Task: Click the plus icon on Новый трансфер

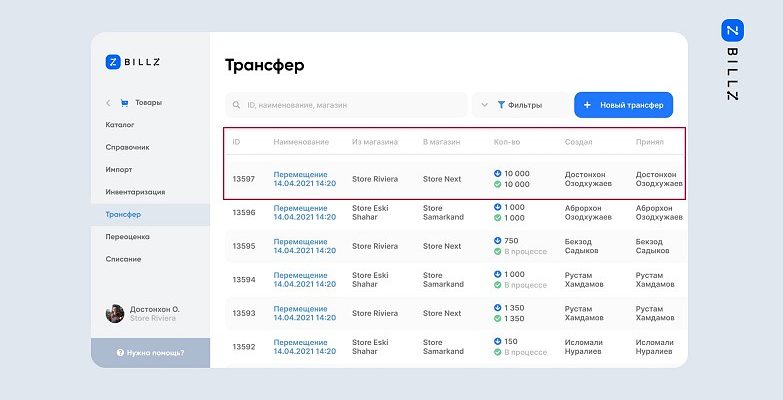Action: (x=587, y=105)
